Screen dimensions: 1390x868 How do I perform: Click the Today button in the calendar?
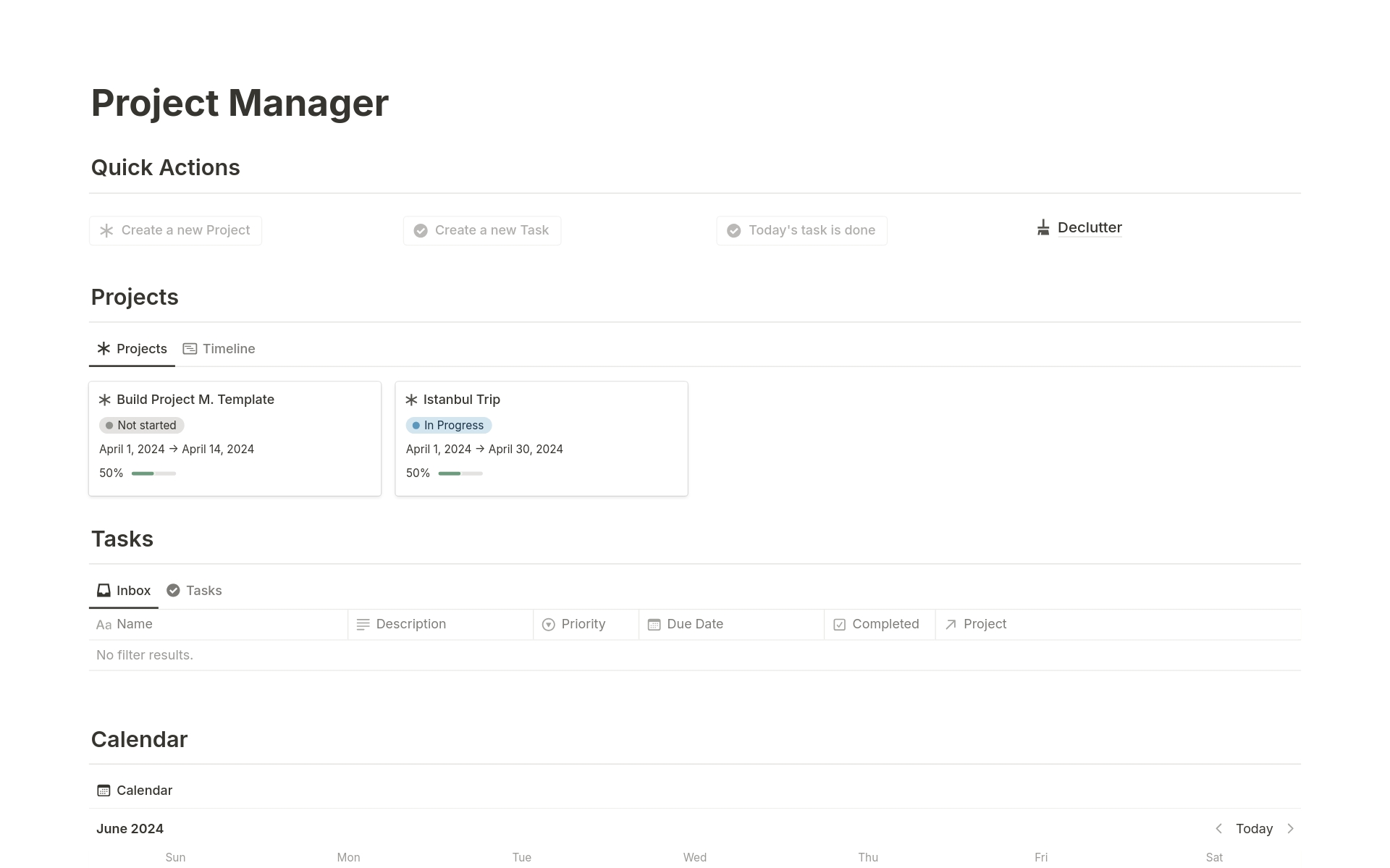(x=1254, y=828)
